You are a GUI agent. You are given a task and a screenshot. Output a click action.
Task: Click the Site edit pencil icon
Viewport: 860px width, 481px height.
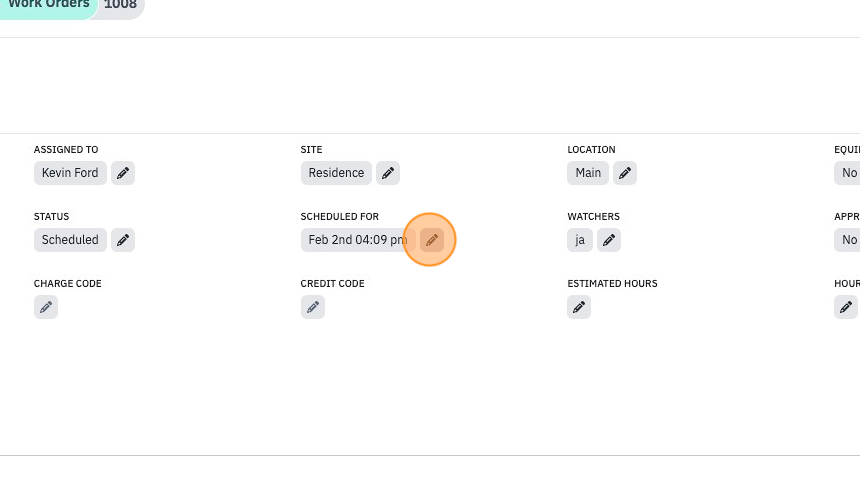[x=388, y=173]
